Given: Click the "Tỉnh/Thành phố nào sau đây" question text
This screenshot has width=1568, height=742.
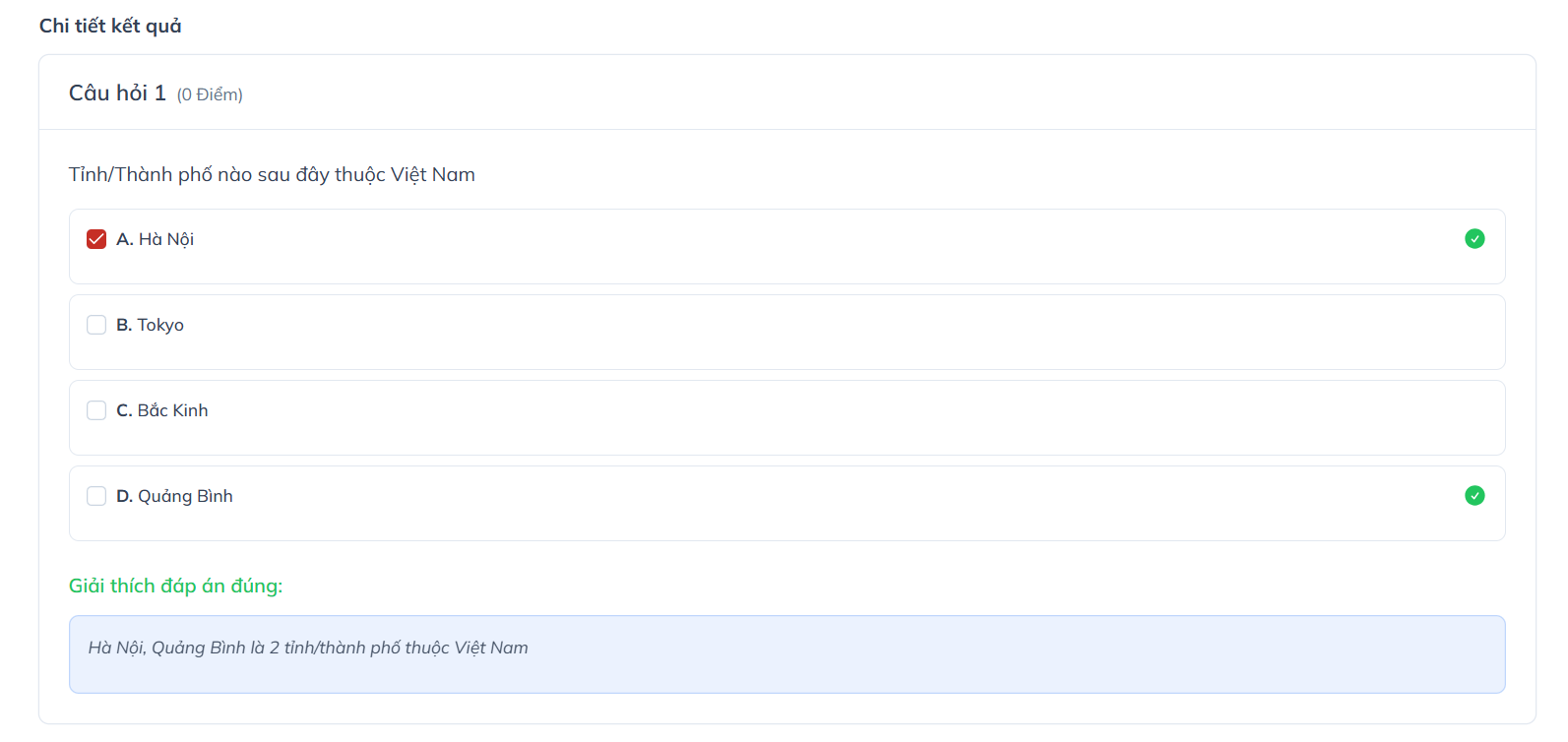Looking at the screenshot, I should (x=199, y=175).
